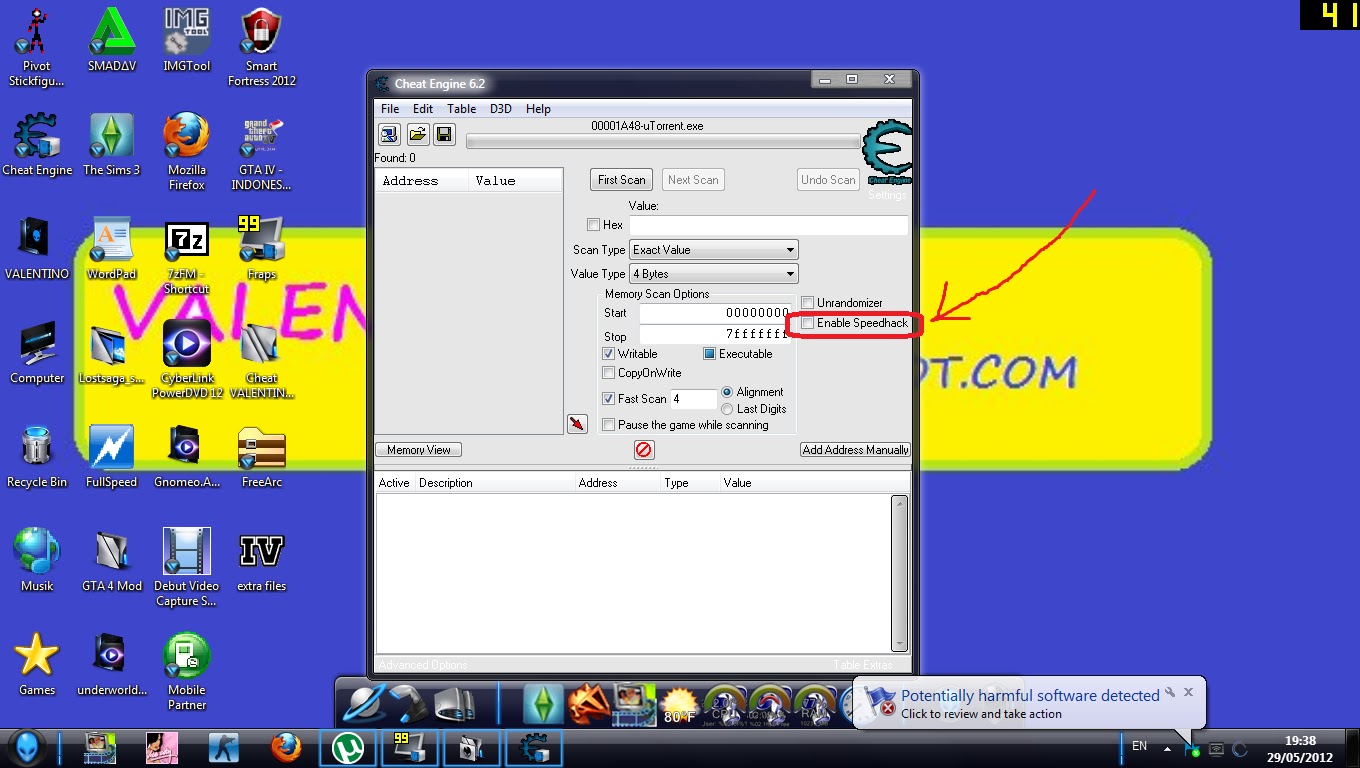Open the Help menu
Image resolution: width=1360 pixels, height=768 pixels.
(538, 109)
